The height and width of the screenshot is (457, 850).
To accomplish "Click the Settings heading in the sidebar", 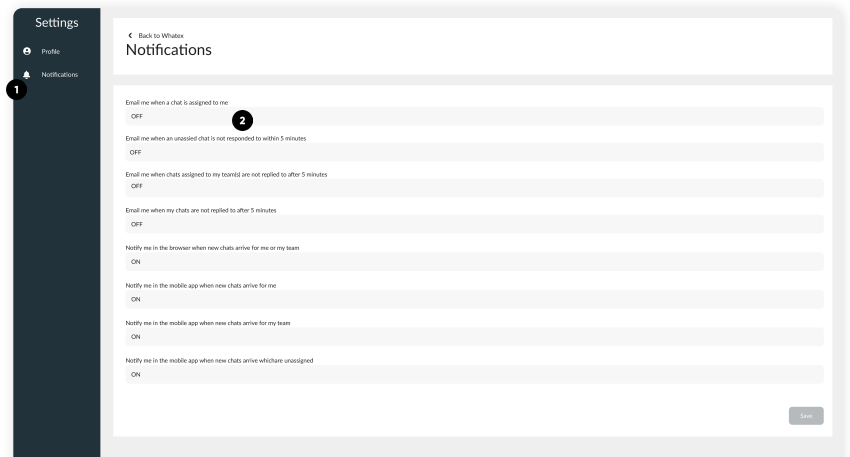I will tap(57, 22).
